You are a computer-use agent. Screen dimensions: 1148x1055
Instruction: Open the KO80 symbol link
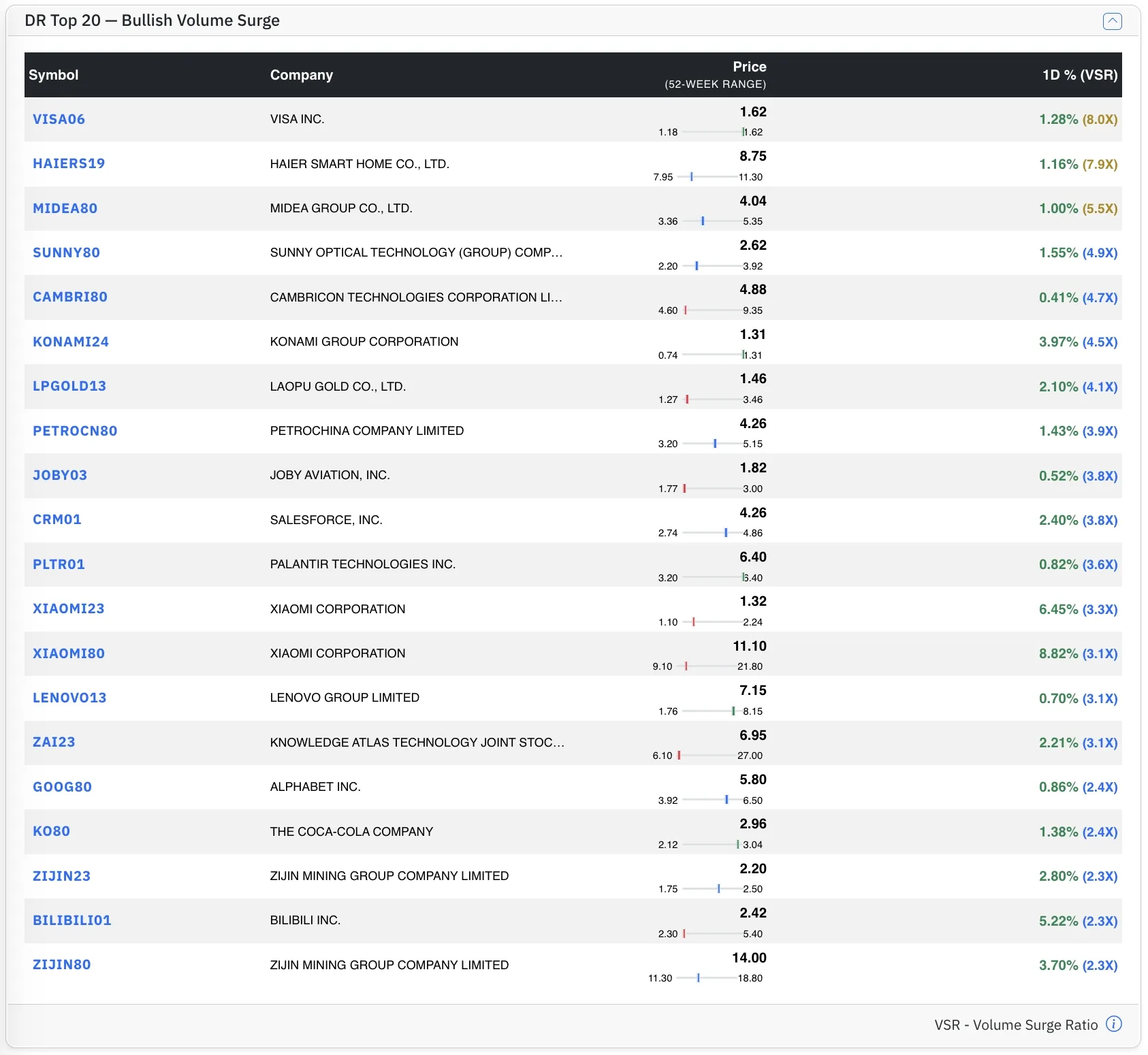[52, 831]
